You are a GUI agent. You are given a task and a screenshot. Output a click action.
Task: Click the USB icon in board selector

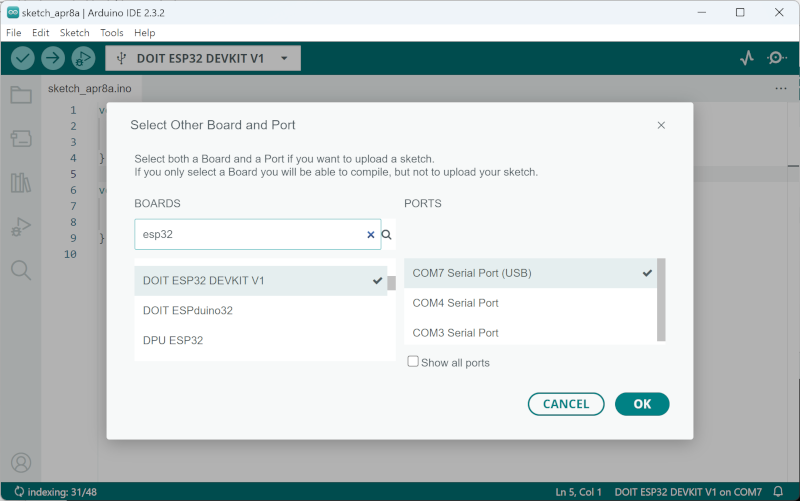tap(121, 58)
